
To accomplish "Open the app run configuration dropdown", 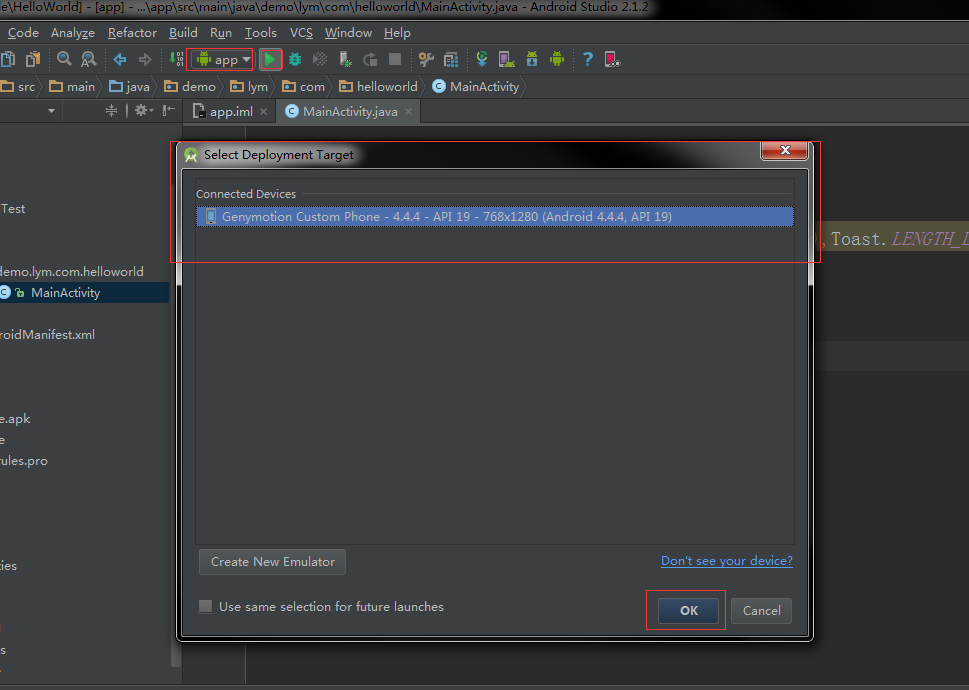I will coord(220,60).
